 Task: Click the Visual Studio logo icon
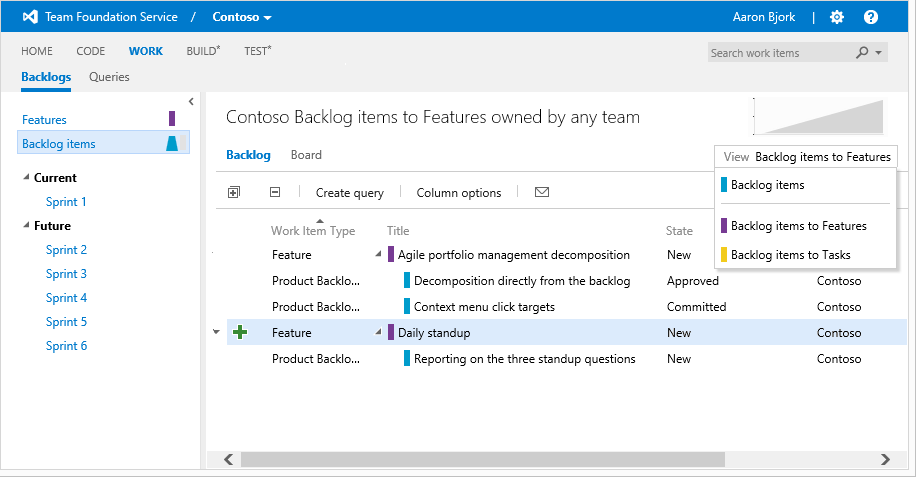click(30, 17)
